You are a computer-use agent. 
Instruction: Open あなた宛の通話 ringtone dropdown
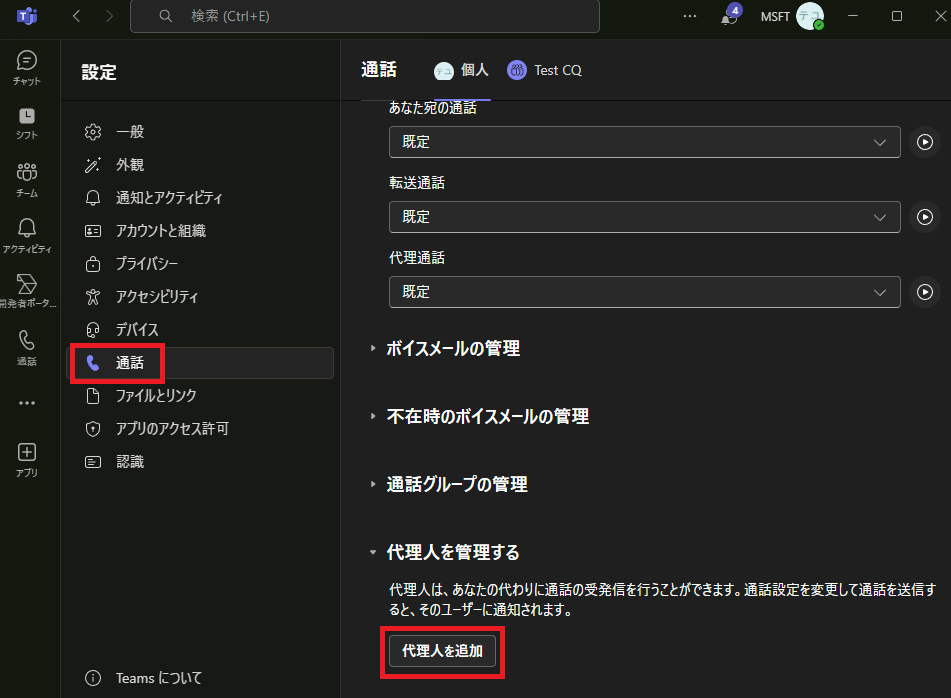tap(644, 142)
